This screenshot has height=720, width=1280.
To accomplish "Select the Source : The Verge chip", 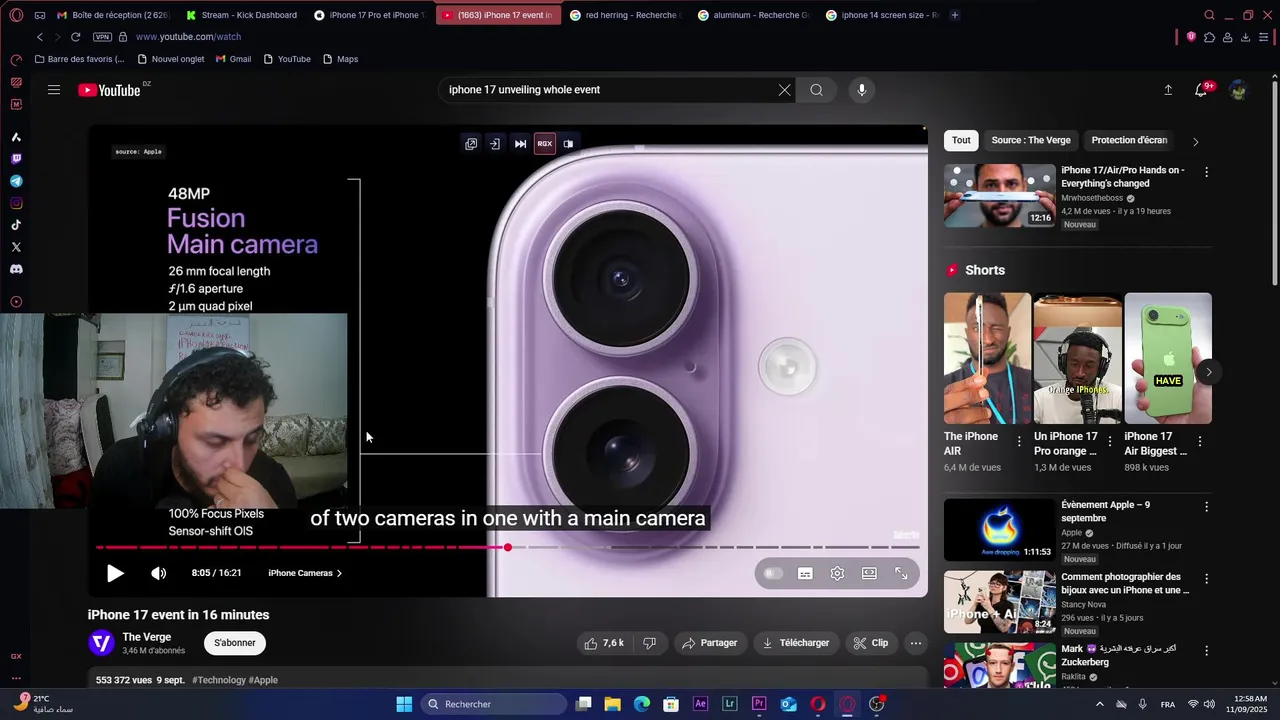I will [1031, 141].
